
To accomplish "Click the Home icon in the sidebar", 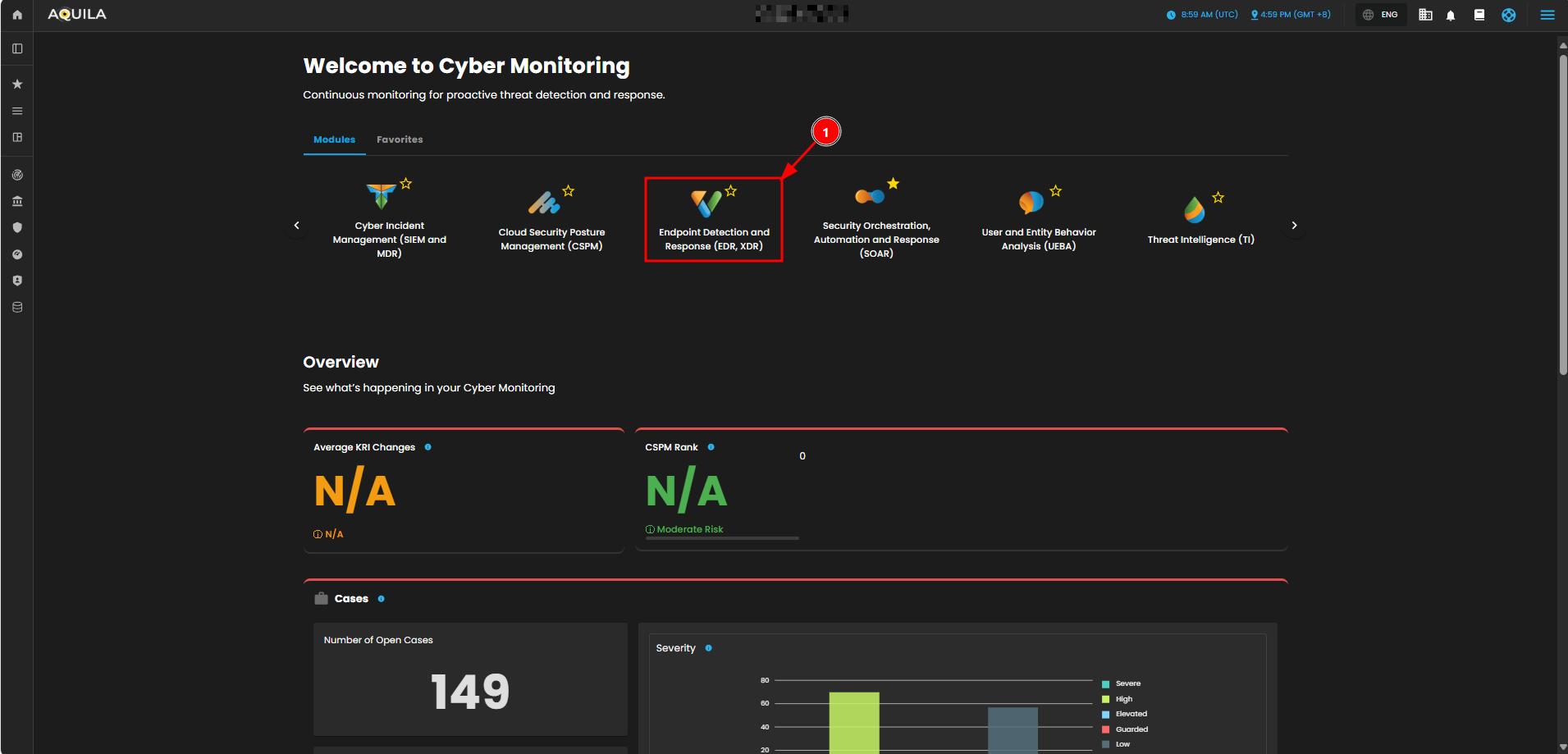I will click(16, 15).
